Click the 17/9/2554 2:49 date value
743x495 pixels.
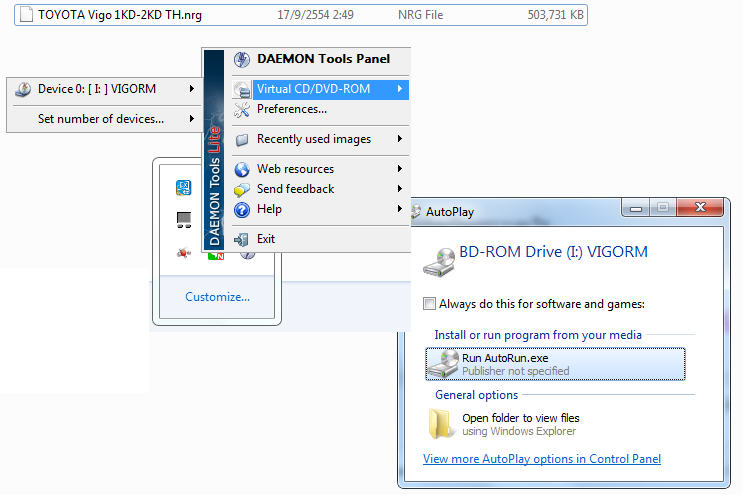(315, 15)
